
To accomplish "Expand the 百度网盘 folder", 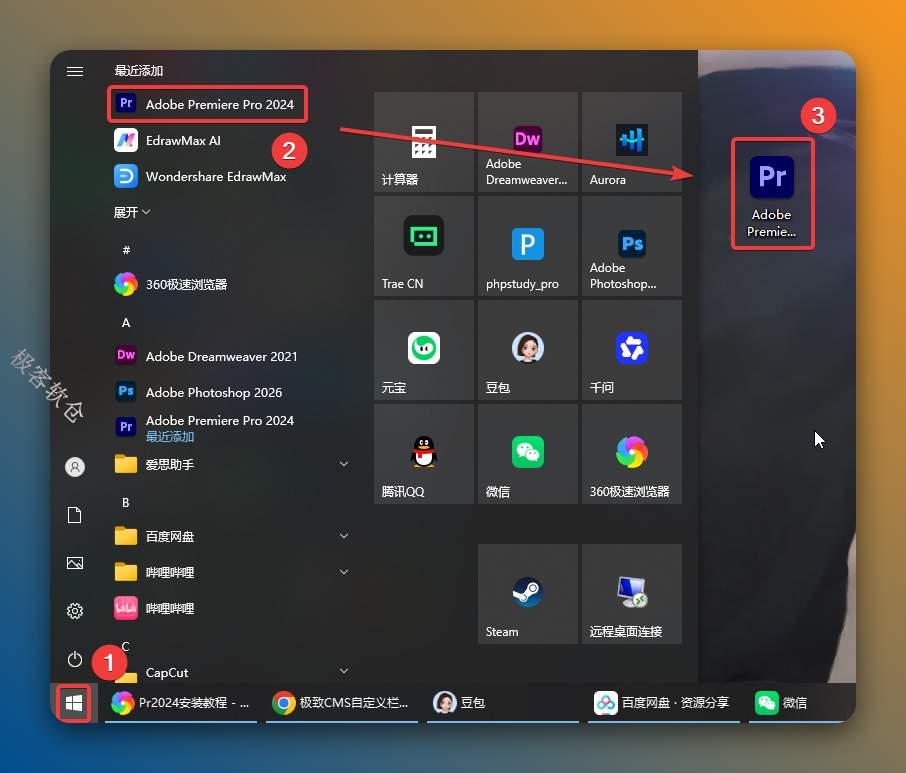I will (231, 536).
